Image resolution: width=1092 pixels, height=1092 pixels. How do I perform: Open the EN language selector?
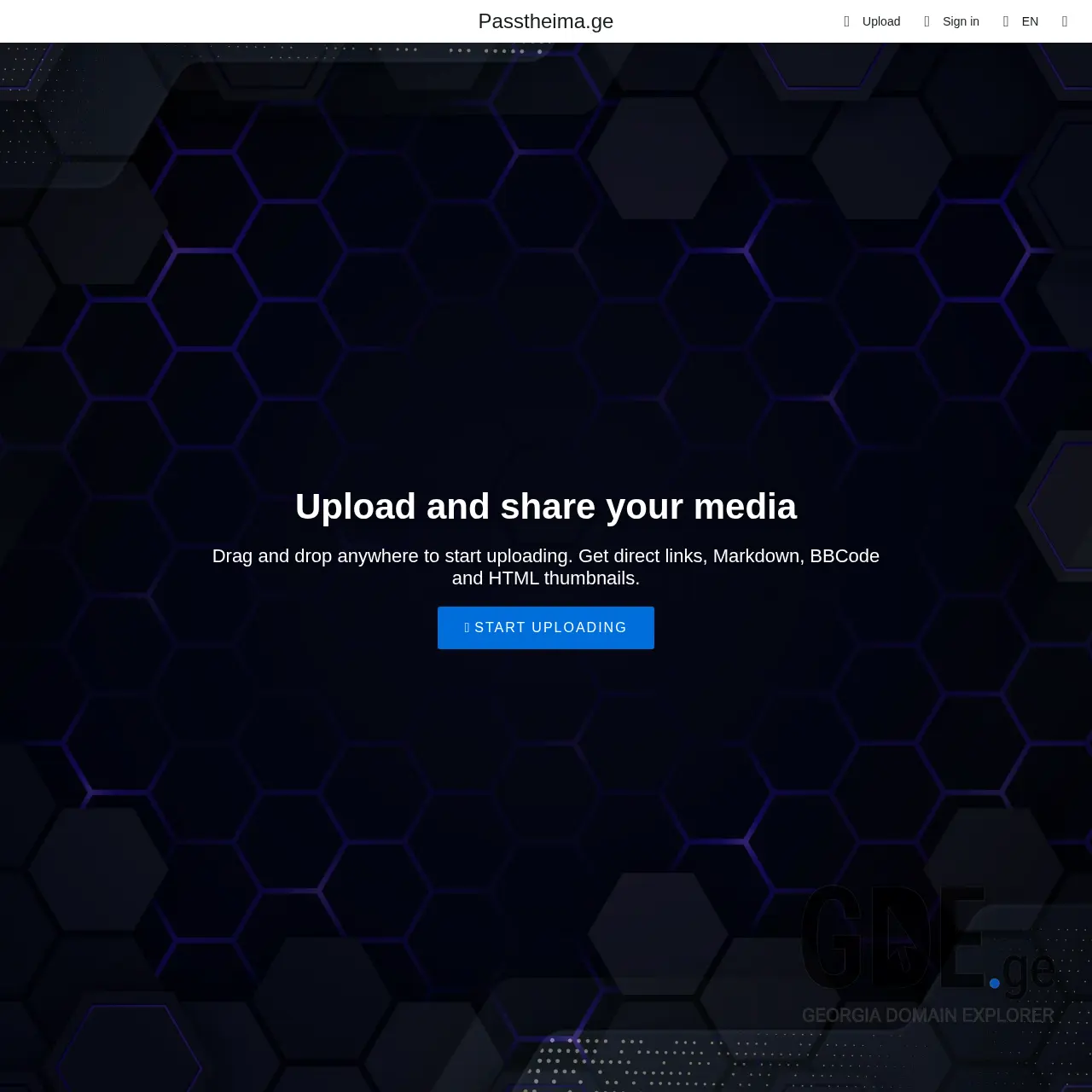[x=1030, y=21]
